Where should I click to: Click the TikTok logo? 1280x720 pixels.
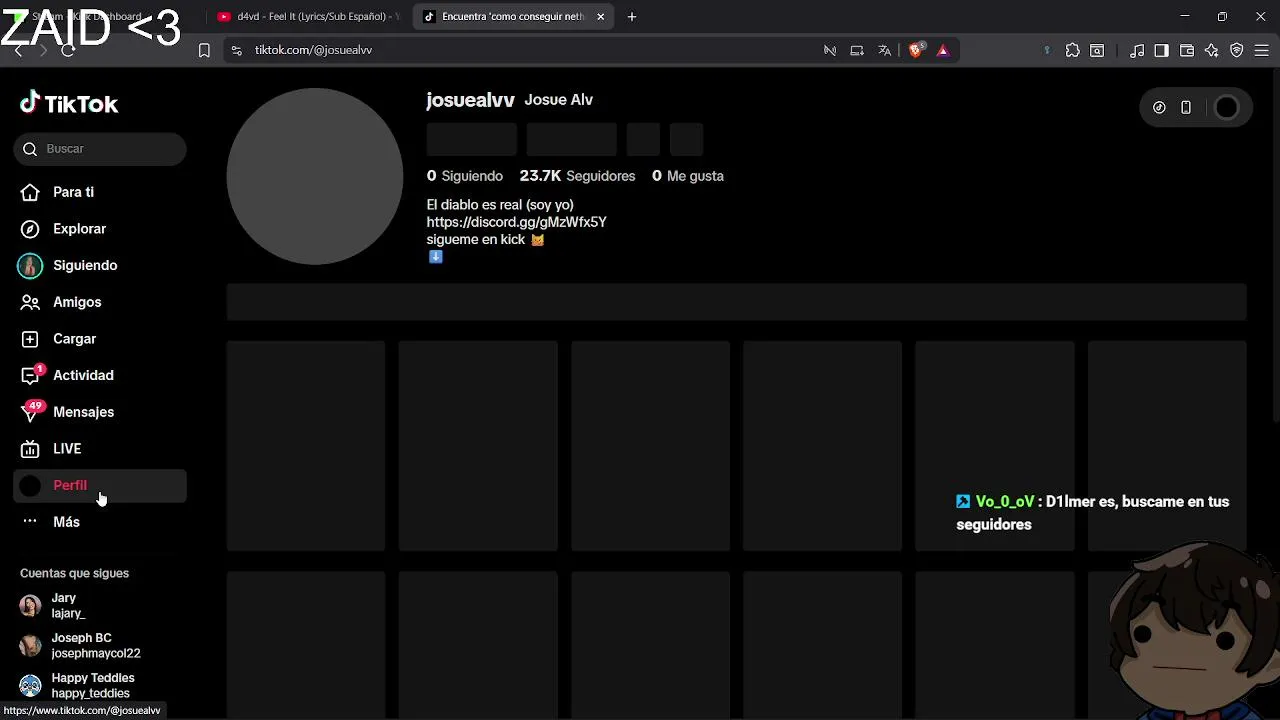coord(69,103)
